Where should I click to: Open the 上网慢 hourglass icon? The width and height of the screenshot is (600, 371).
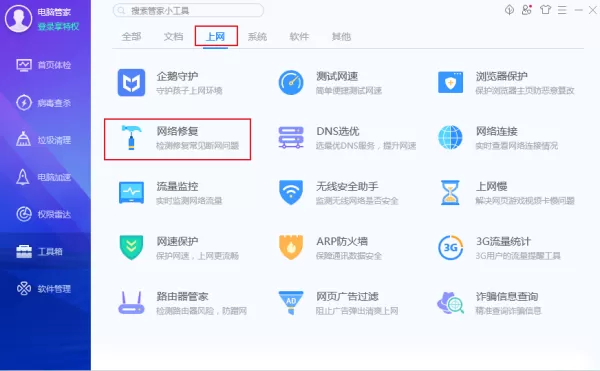(x=450, y=192)
